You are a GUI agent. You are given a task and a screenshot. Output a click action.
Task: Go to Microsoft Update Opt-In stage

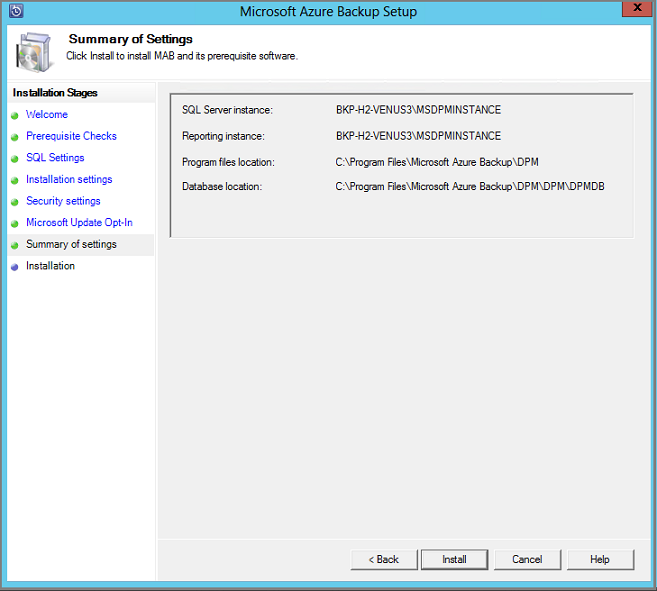tap(79, 223)
